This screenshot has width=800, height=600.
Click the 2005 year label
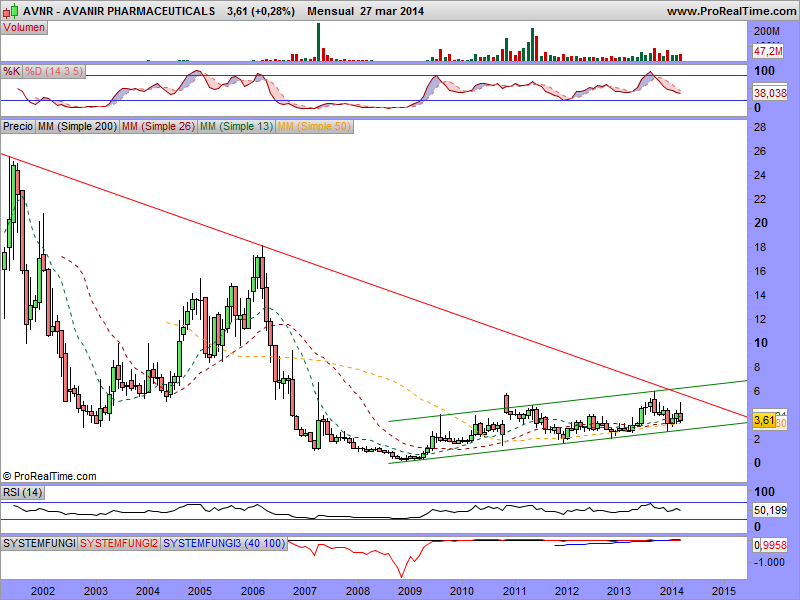point(200,591)
